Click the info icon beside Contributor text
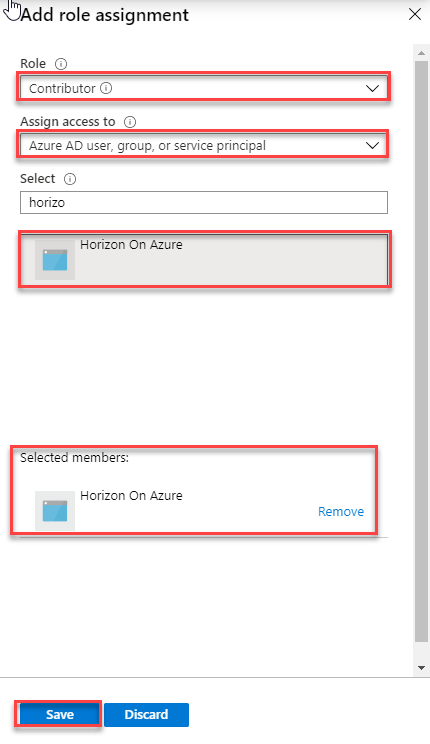The width and height of the screenshot is (430, 744). click(107, 88)
